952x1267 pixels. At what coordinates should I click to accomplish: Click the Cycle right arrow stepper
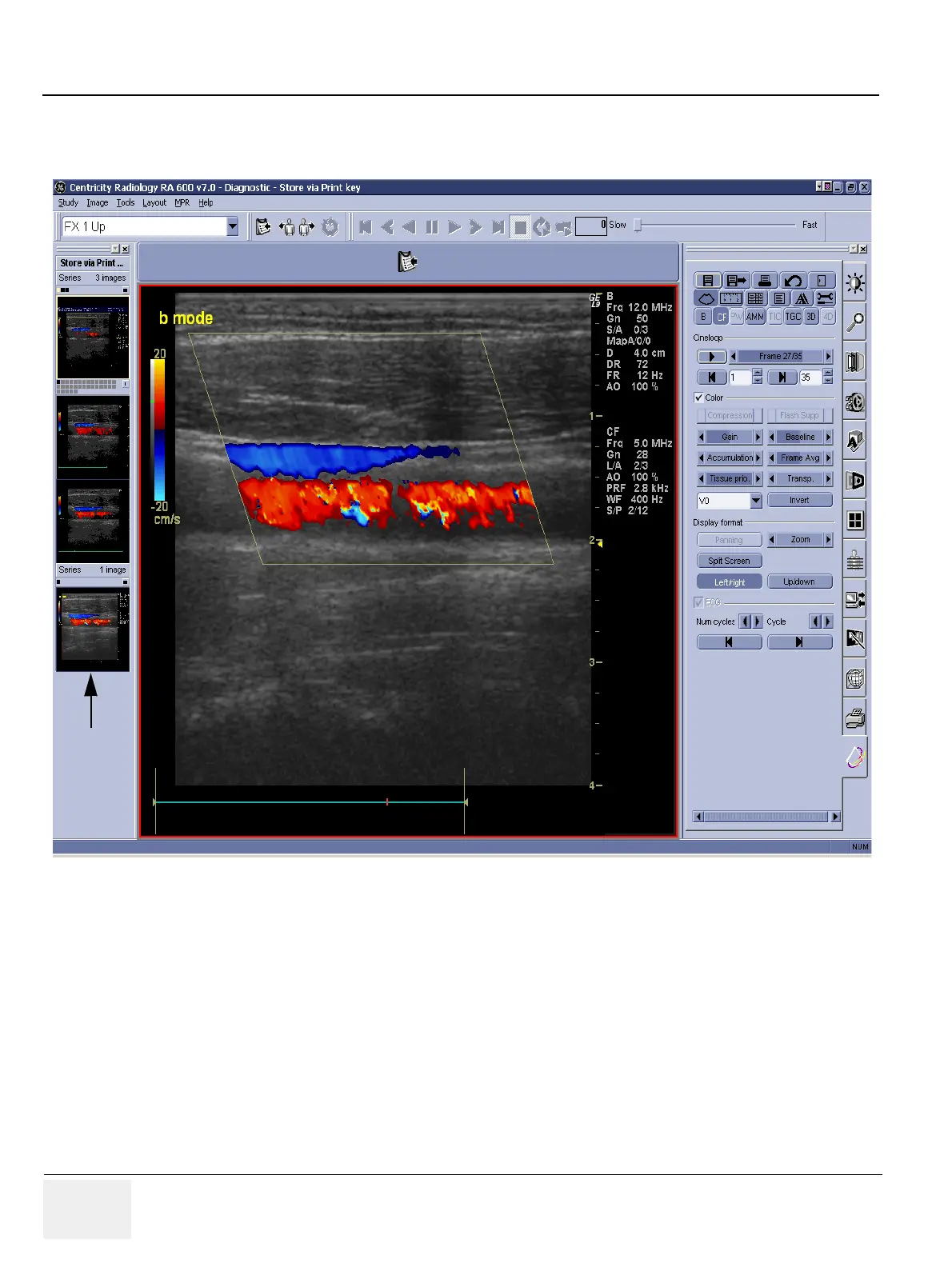tap(829, 622)
